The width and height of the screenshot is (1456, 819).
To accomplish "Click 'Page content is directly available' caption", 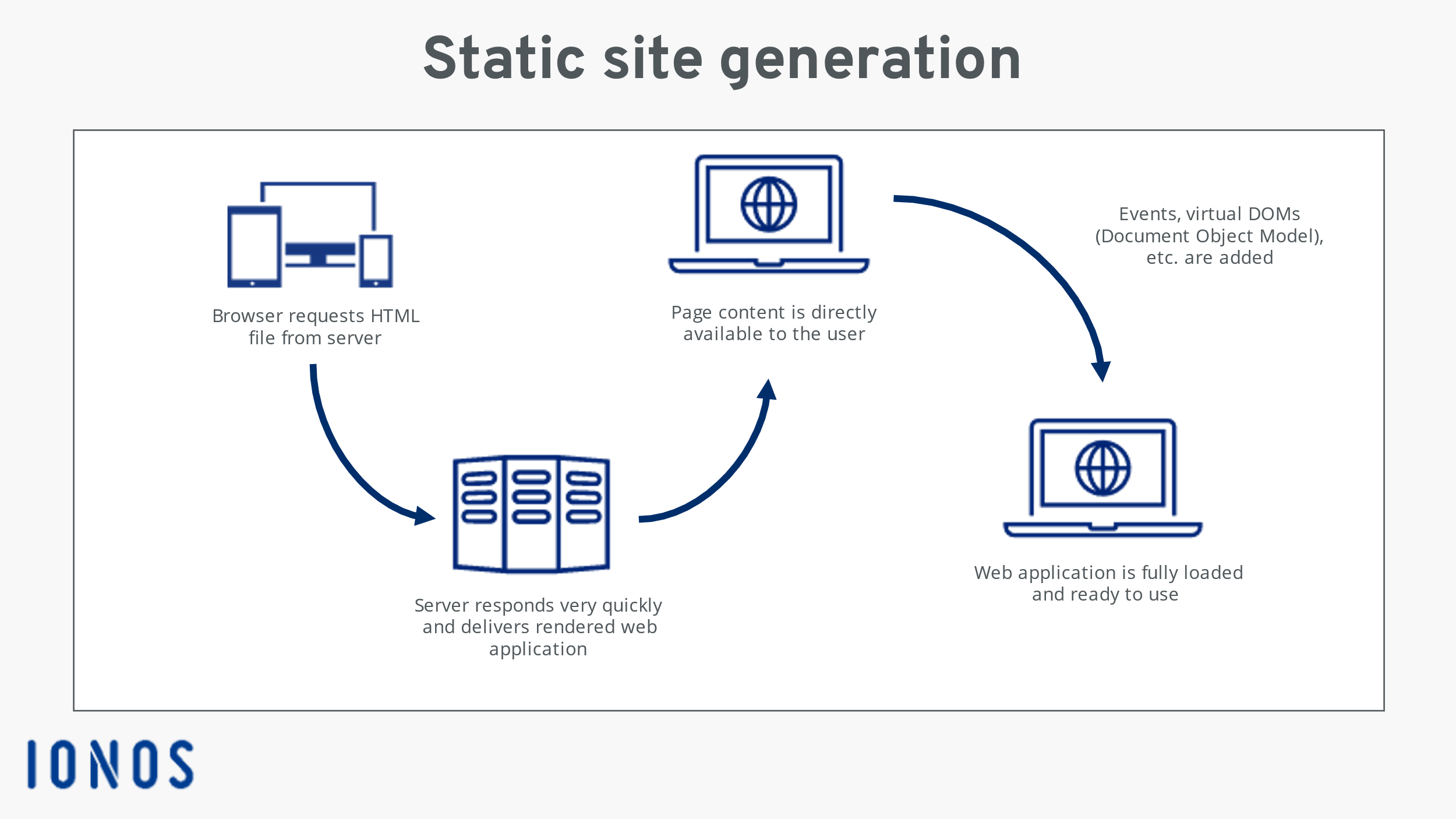I will 774,323.
